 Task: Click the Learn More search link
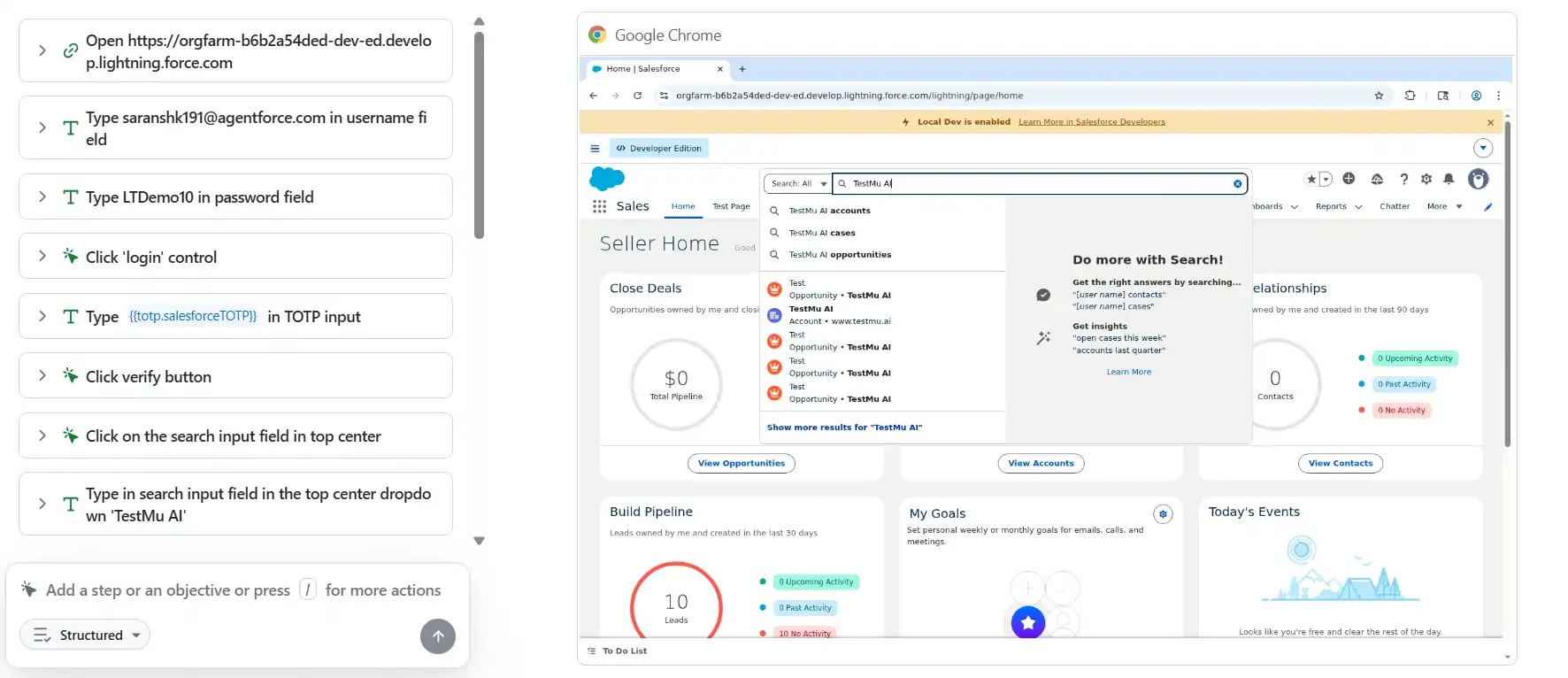point(1129,372)
